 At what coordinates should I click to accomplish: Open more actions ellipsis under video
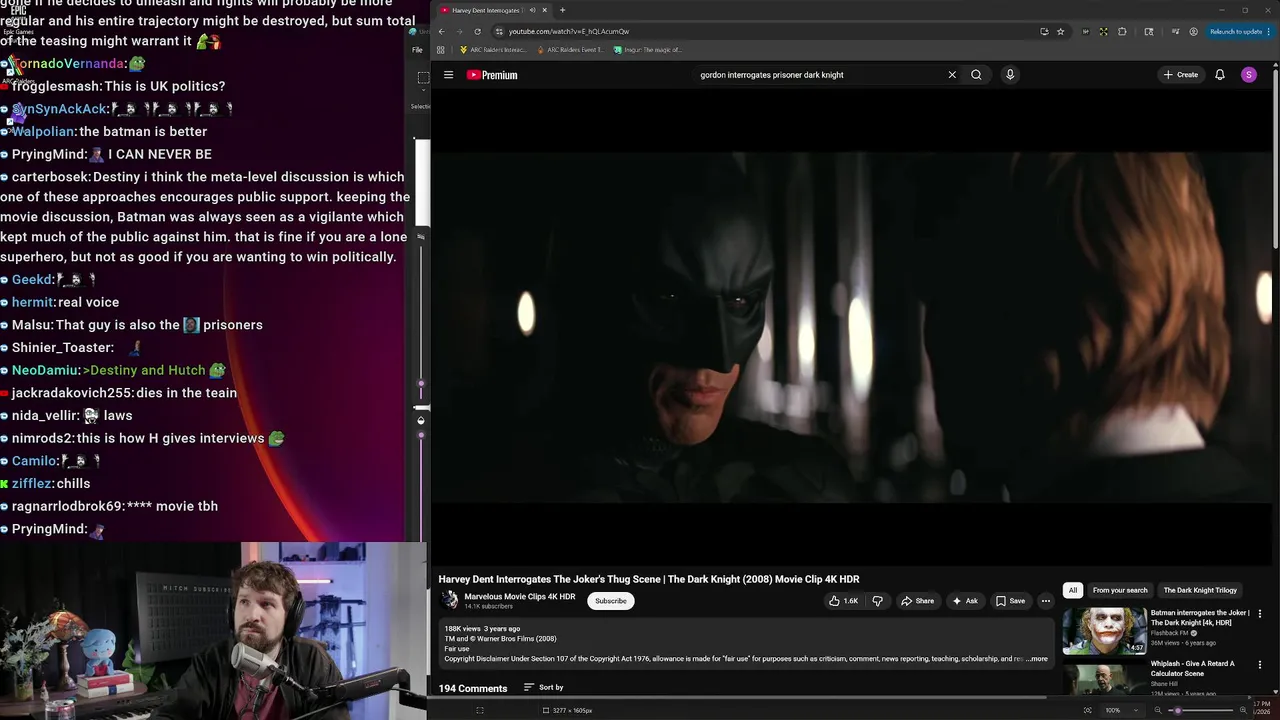(1045, 601)
